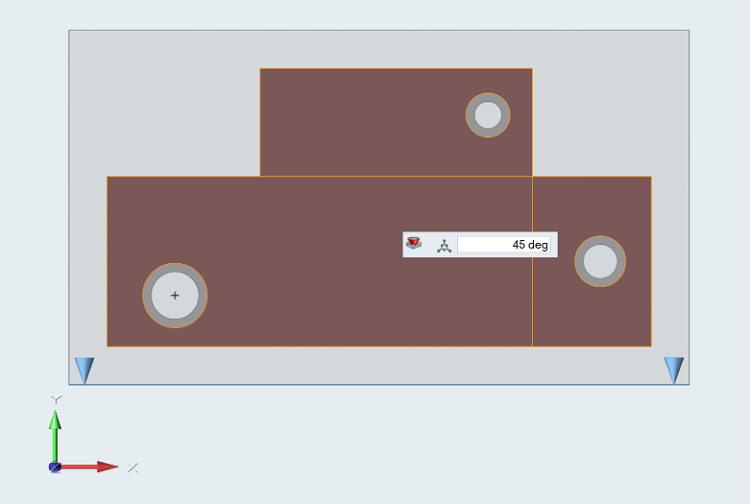Click the red countersink hole icon
This screenshot has width=750, height=504.
(413, 243)
